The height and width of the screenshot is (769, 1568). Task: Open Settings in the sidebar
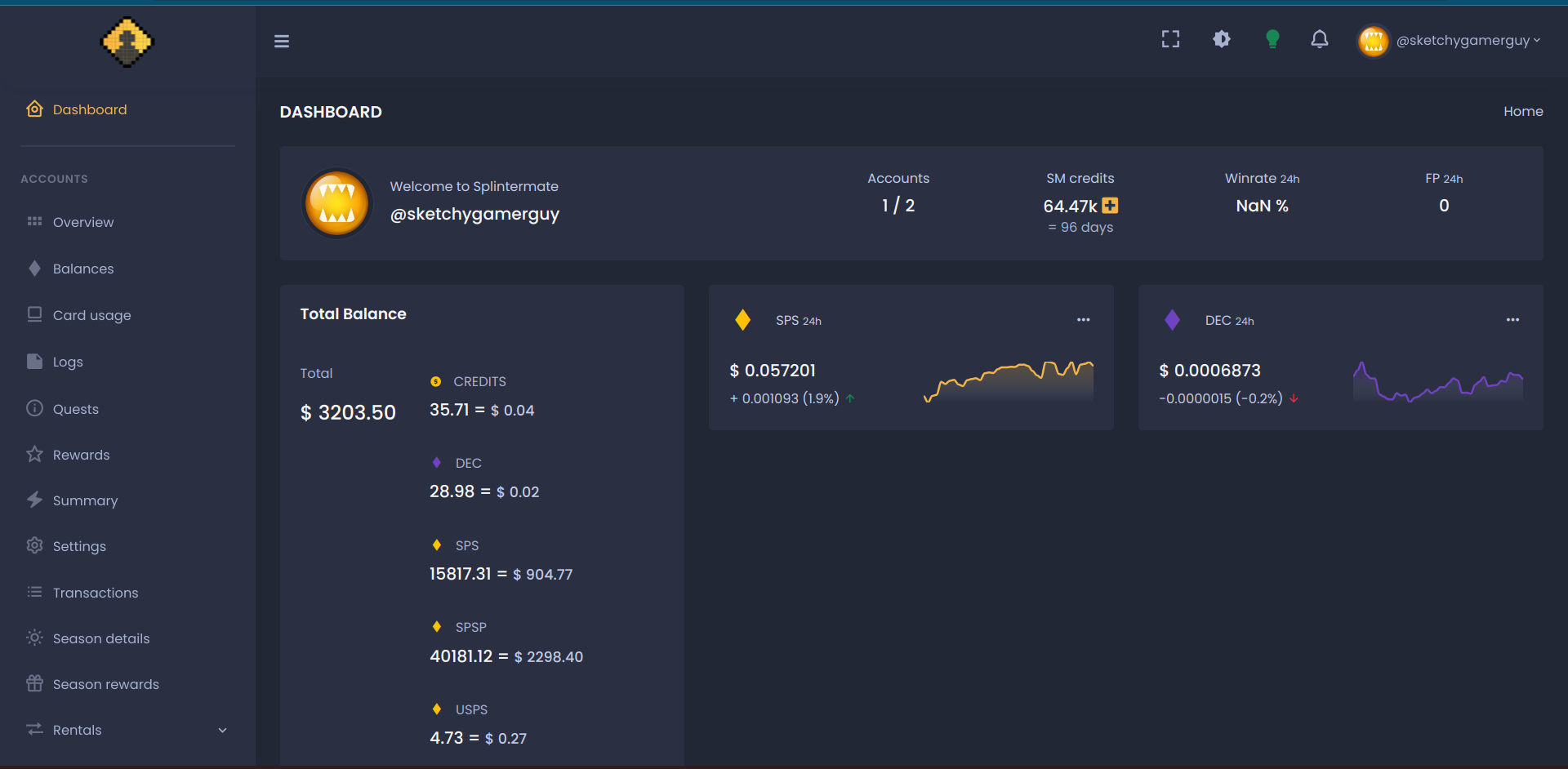[79, 546]
